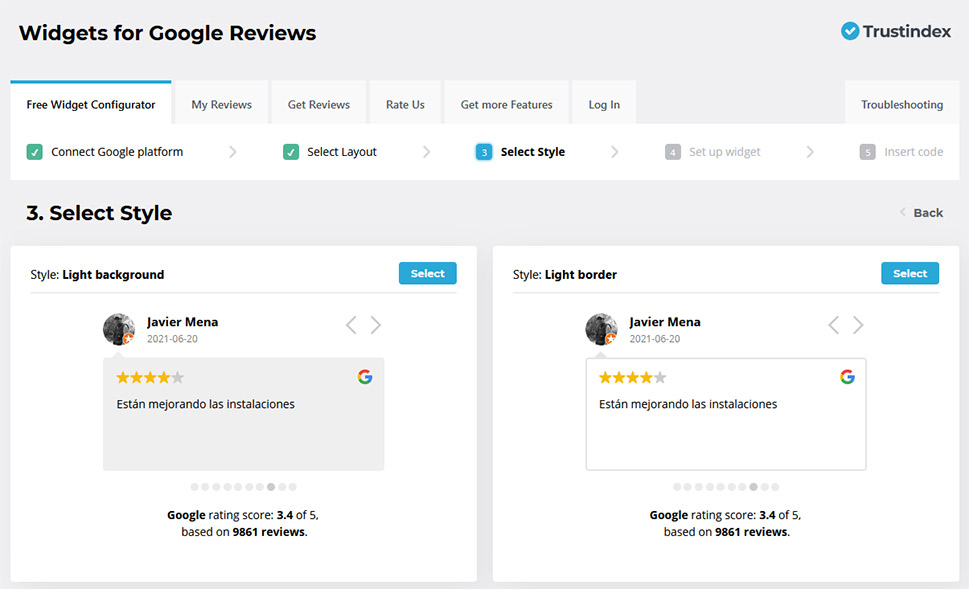Click Javier Mena's avatar in Light background preview
This screenshot has height=589, width=969.
click(x=119, y=329)
